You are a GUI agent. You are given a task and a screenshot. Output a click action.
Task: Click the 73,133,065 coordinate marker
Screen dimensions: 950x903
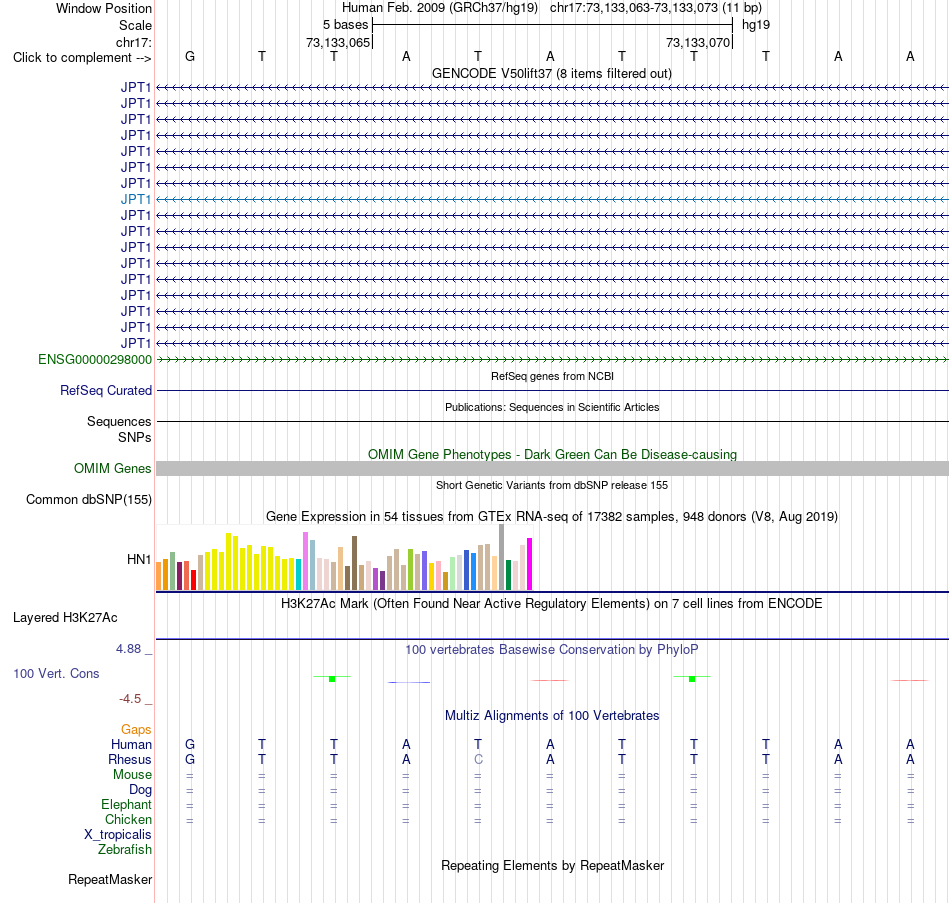click(x=338, y=42)
